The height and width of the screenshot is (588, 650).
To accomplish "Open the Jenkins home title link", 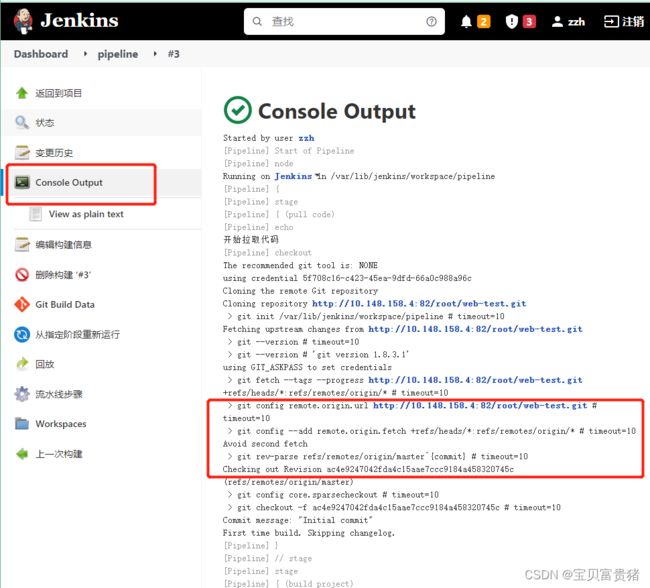I will 79,20.
